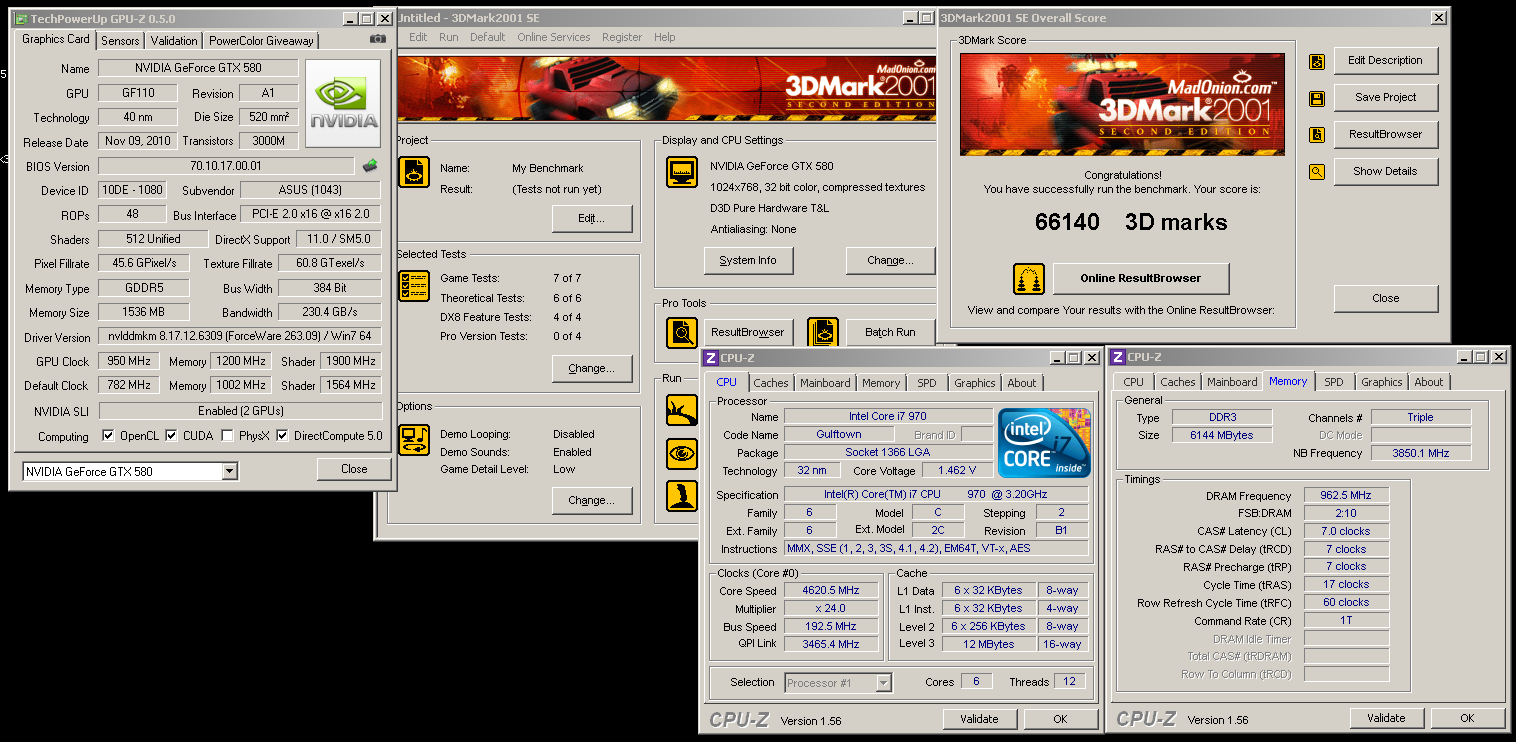Viewport: 1516px width, 742px height.
Task: Open the Run menu in 3DMark2001
Action: point(449,37)
